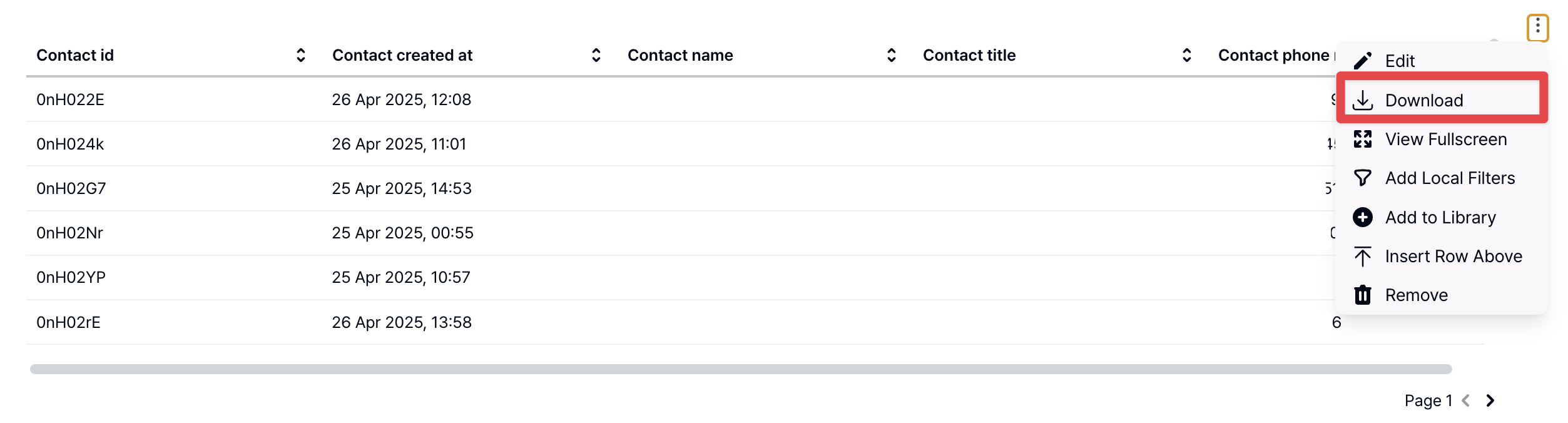This screenshot has width=1568, height=423.
Task: Click the Edit option
Action: coord(1399,61)
